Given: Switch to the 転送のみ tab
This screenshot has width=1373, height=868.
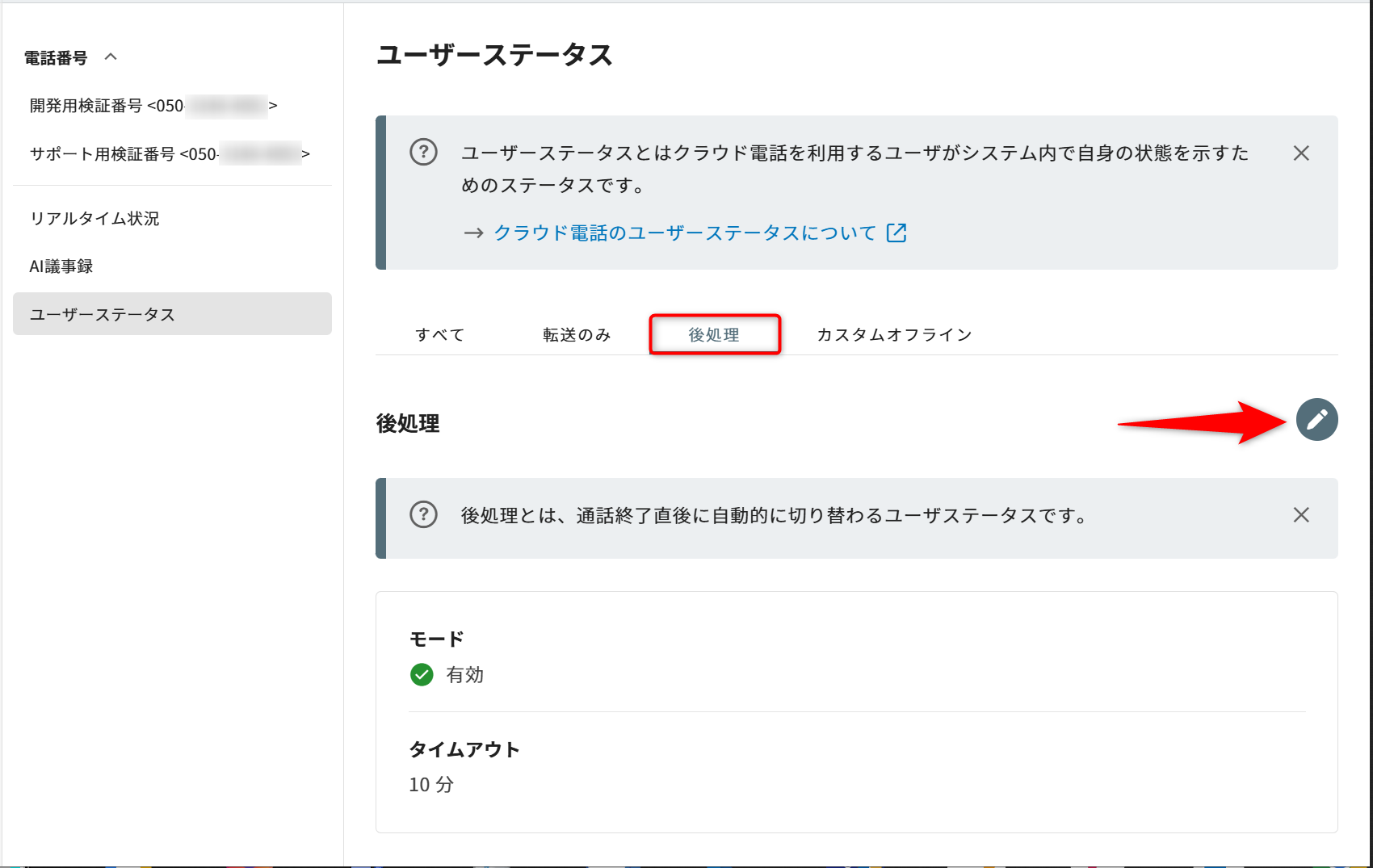Looking at the screenshot, I should pos(577,335).
